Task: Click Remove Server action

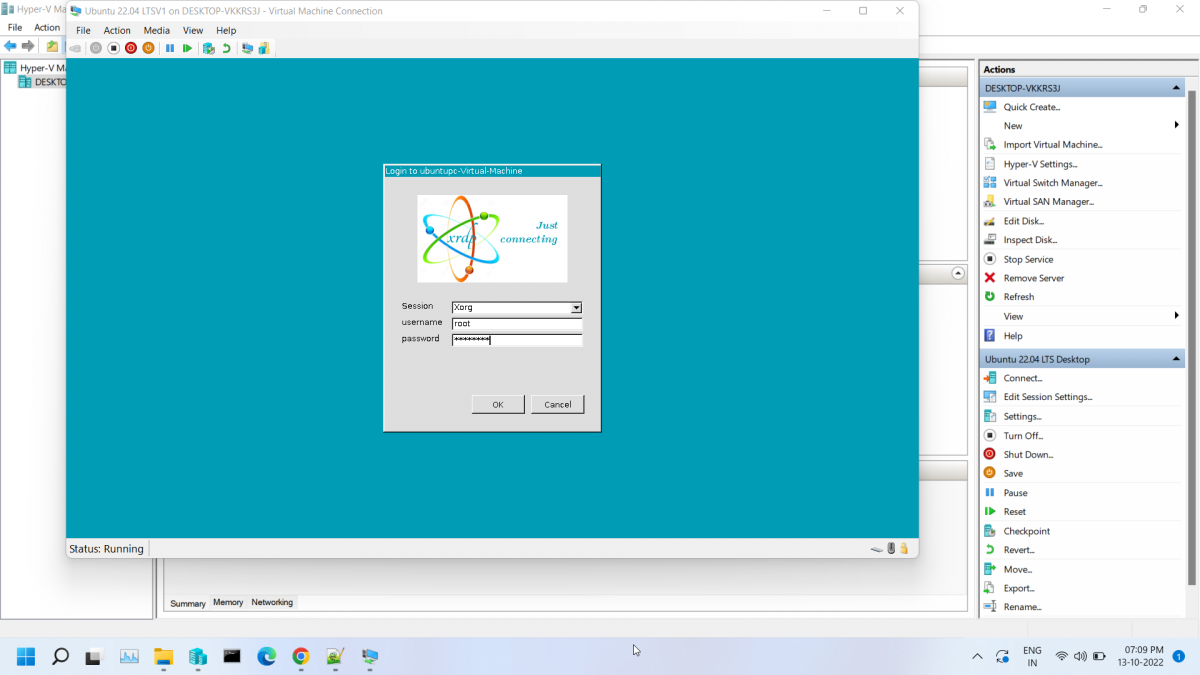Action: tap(1033, 278)
